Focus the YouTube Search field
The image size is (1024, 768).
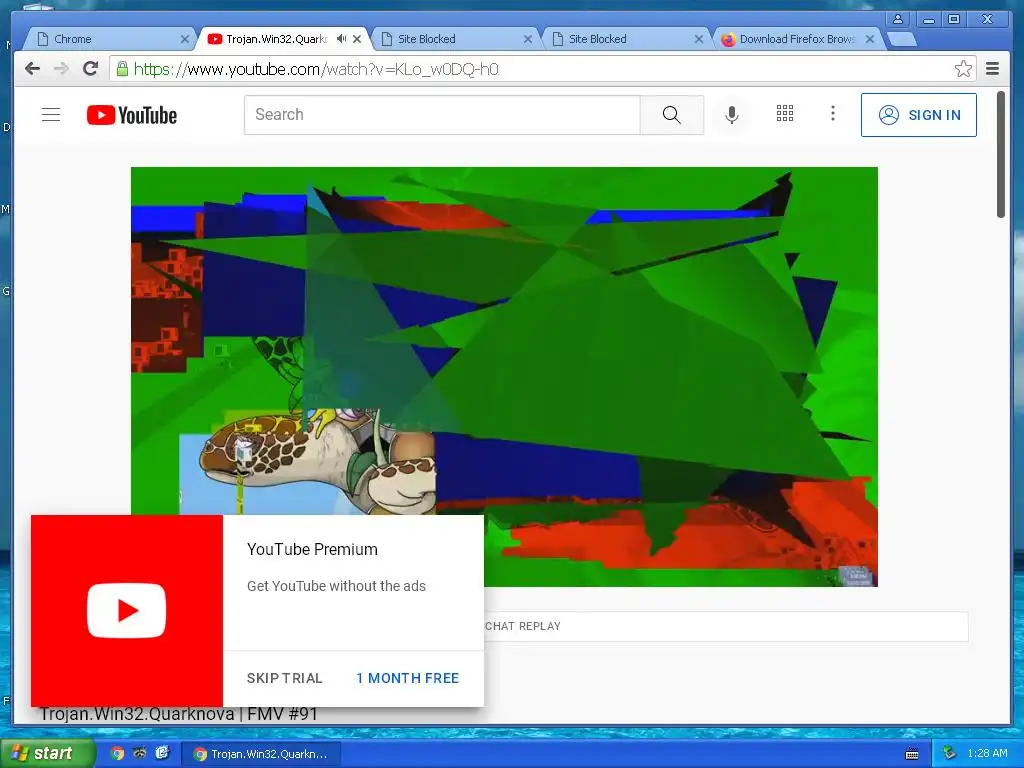(442, 115)
